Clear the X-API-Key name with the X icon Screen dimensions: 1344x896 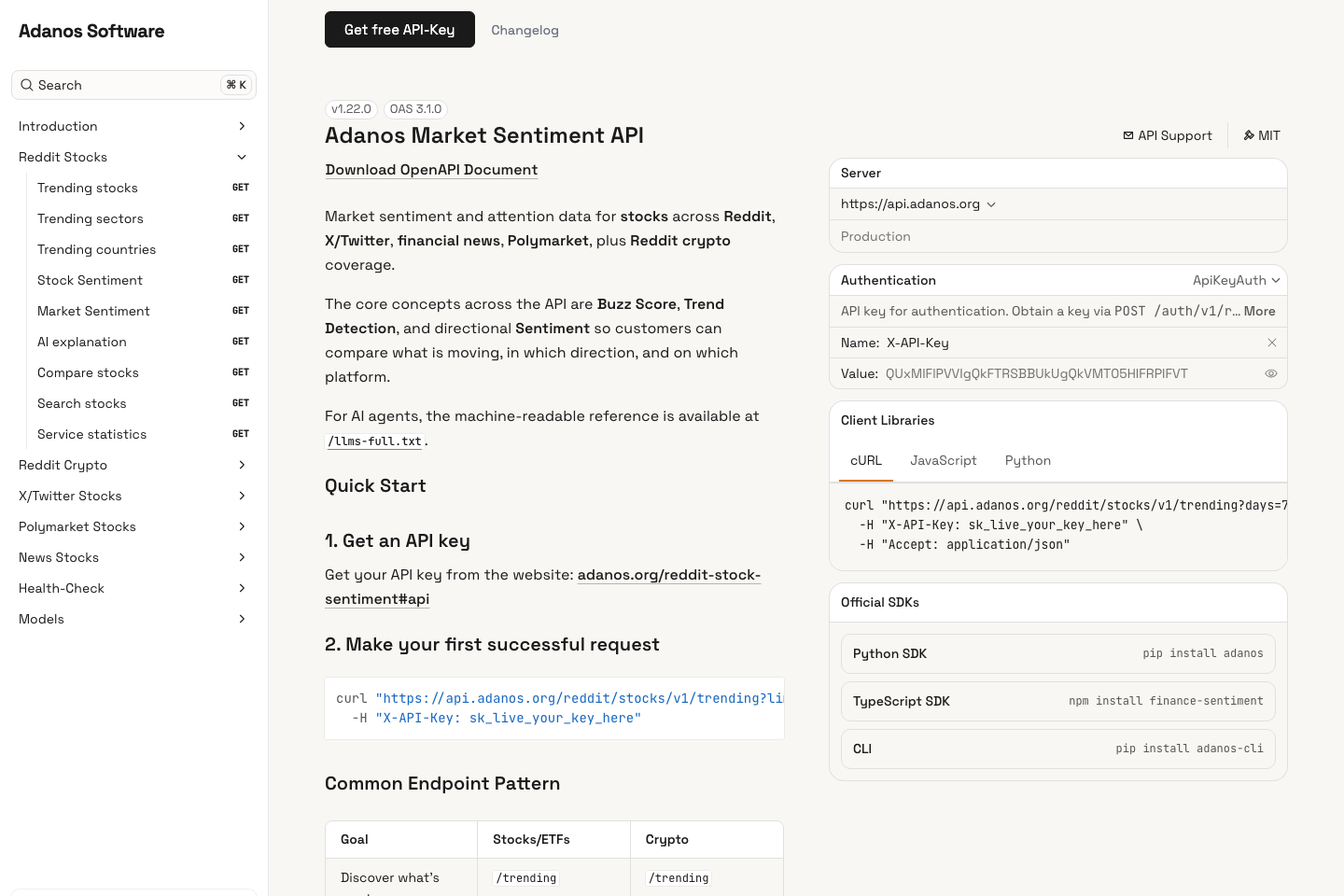click(1272, 343)
